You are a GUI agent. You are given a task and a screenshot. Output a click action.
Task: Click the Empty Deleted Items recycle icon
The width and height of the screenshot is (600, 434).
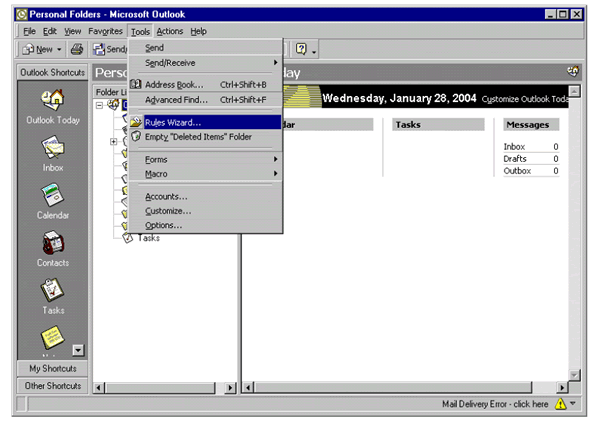click(136, 136)
